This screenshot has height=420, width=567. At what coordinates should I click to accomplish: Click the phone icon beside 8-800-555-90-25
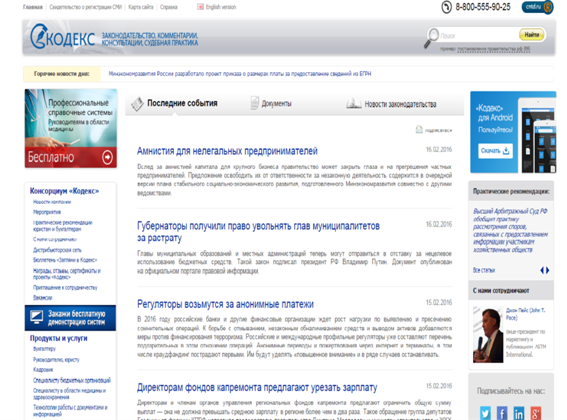tap(447, 7)
